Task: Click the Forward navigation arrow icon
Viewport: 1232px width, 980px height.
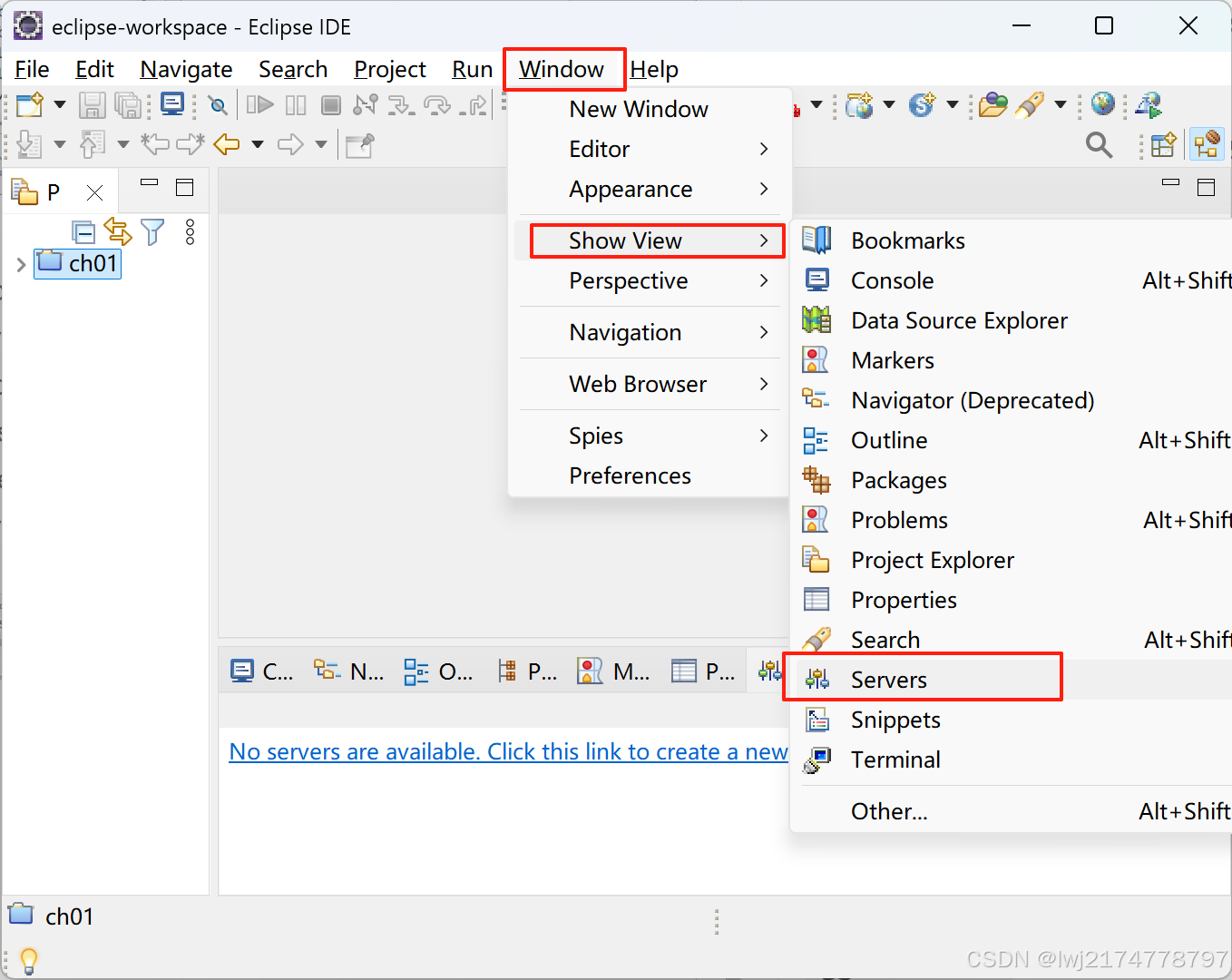Action: click(290, 144)
